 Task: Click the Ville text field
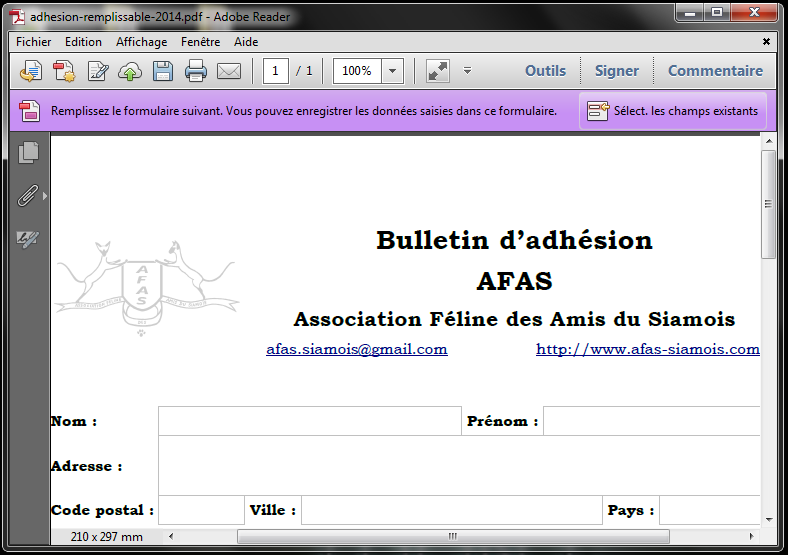click(x=452, y=510)
